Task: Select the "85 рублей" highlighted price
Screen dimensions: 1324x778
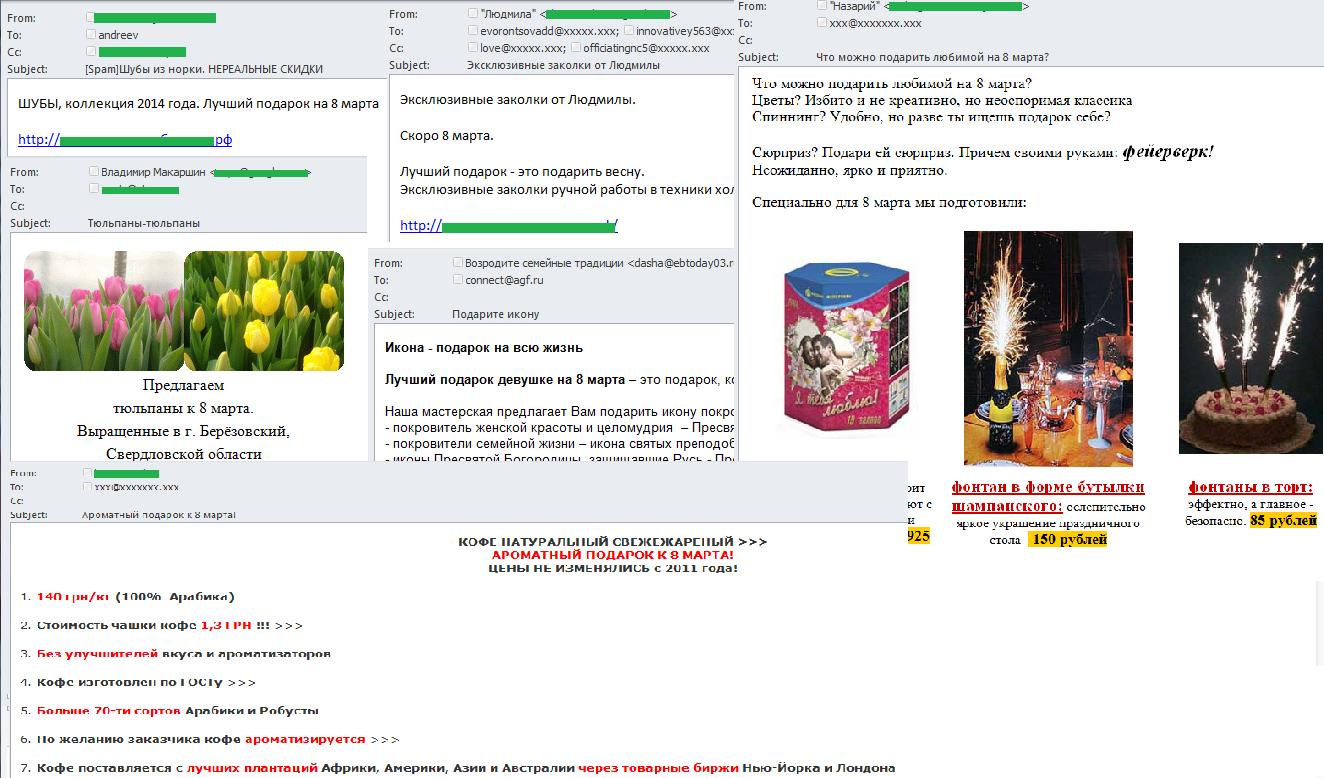Action: pos(1283,521)
